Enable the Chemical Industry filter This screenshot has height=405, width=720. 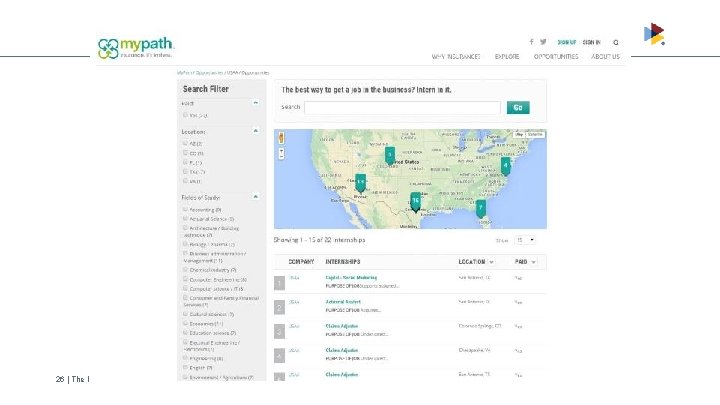186,270
